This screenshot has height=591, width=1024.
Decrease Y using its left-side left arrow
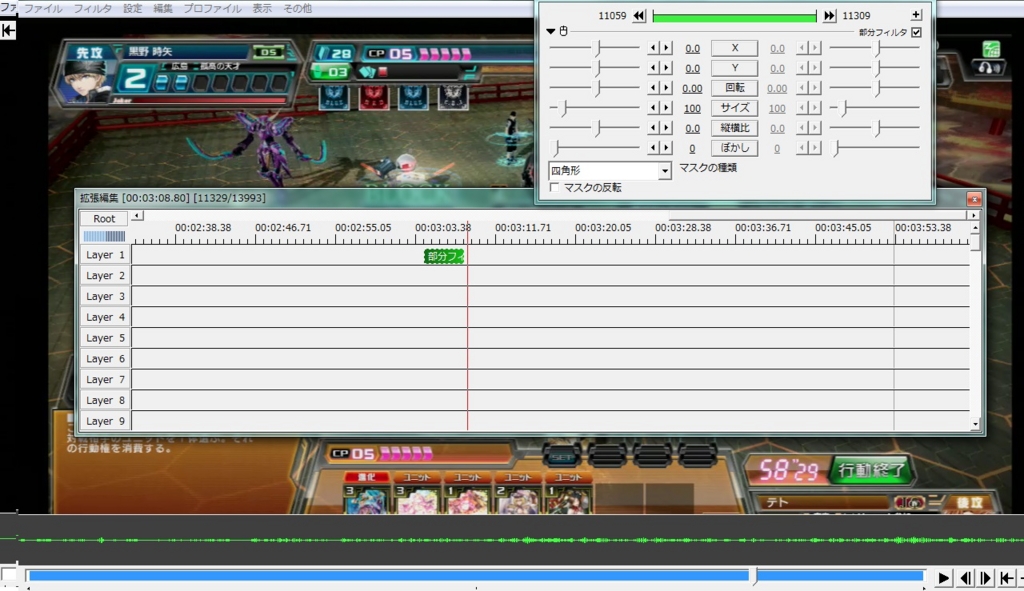tap(653, 68)
